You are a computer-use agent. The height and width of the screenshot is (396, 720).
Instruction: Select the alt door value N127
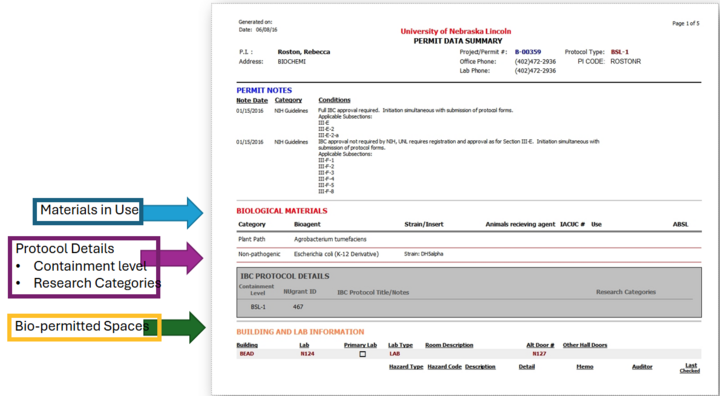pos(539,354)
